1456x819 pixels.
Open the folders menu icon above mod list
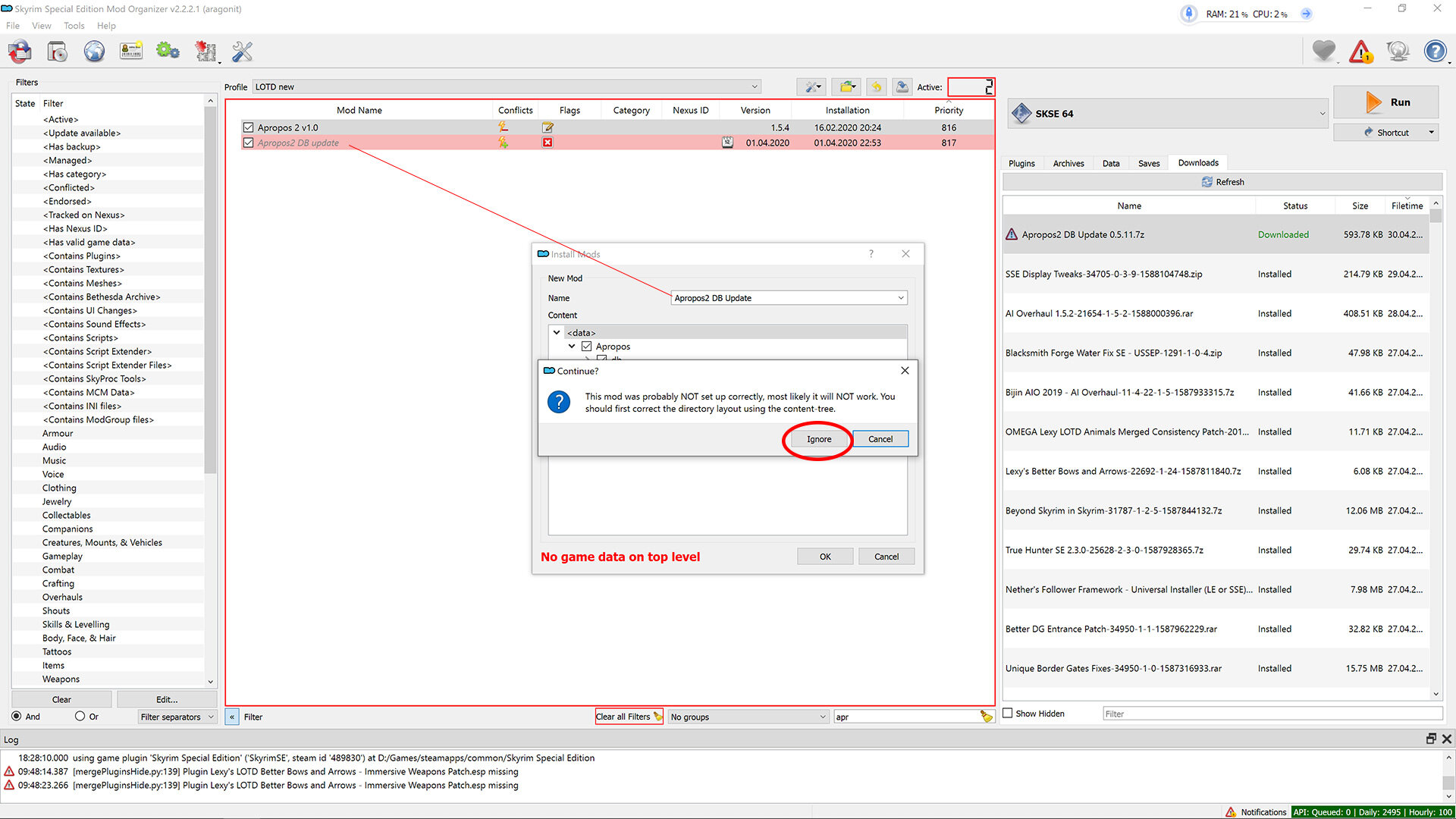(x=847, y=87)
